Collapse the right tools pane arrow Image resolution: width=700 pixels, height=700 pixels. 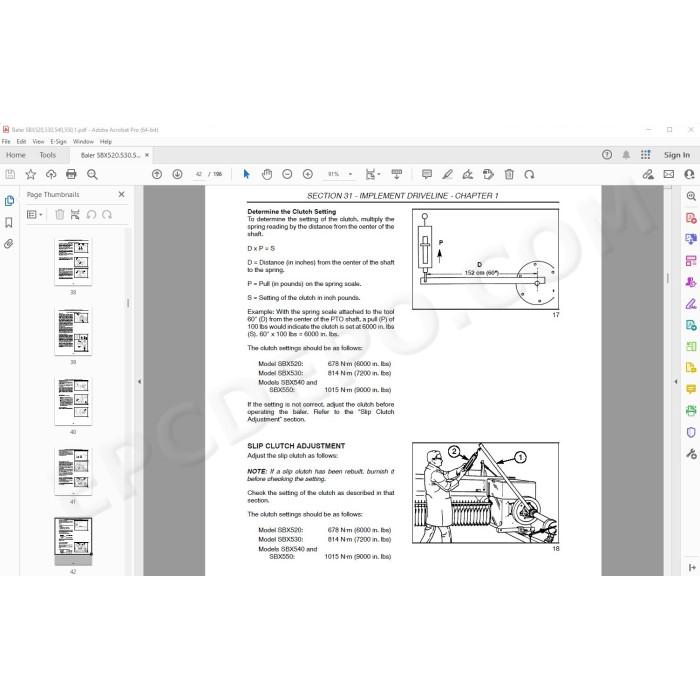point(676,382)
